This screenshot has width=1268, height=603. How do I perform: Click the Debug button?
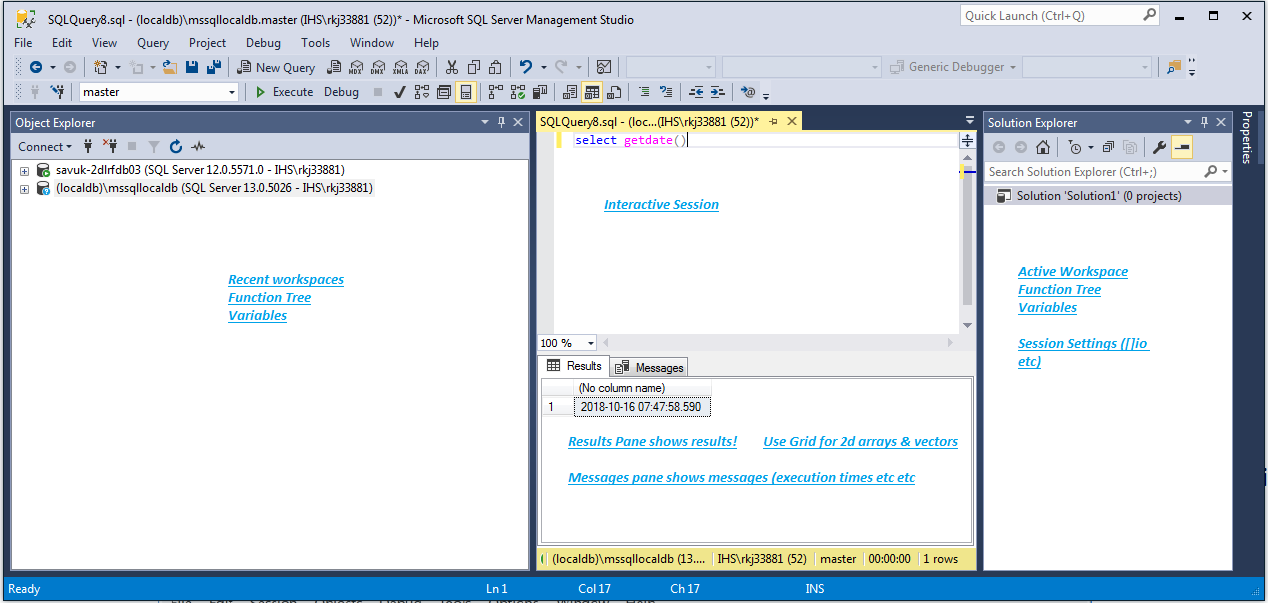coord(341,92)
